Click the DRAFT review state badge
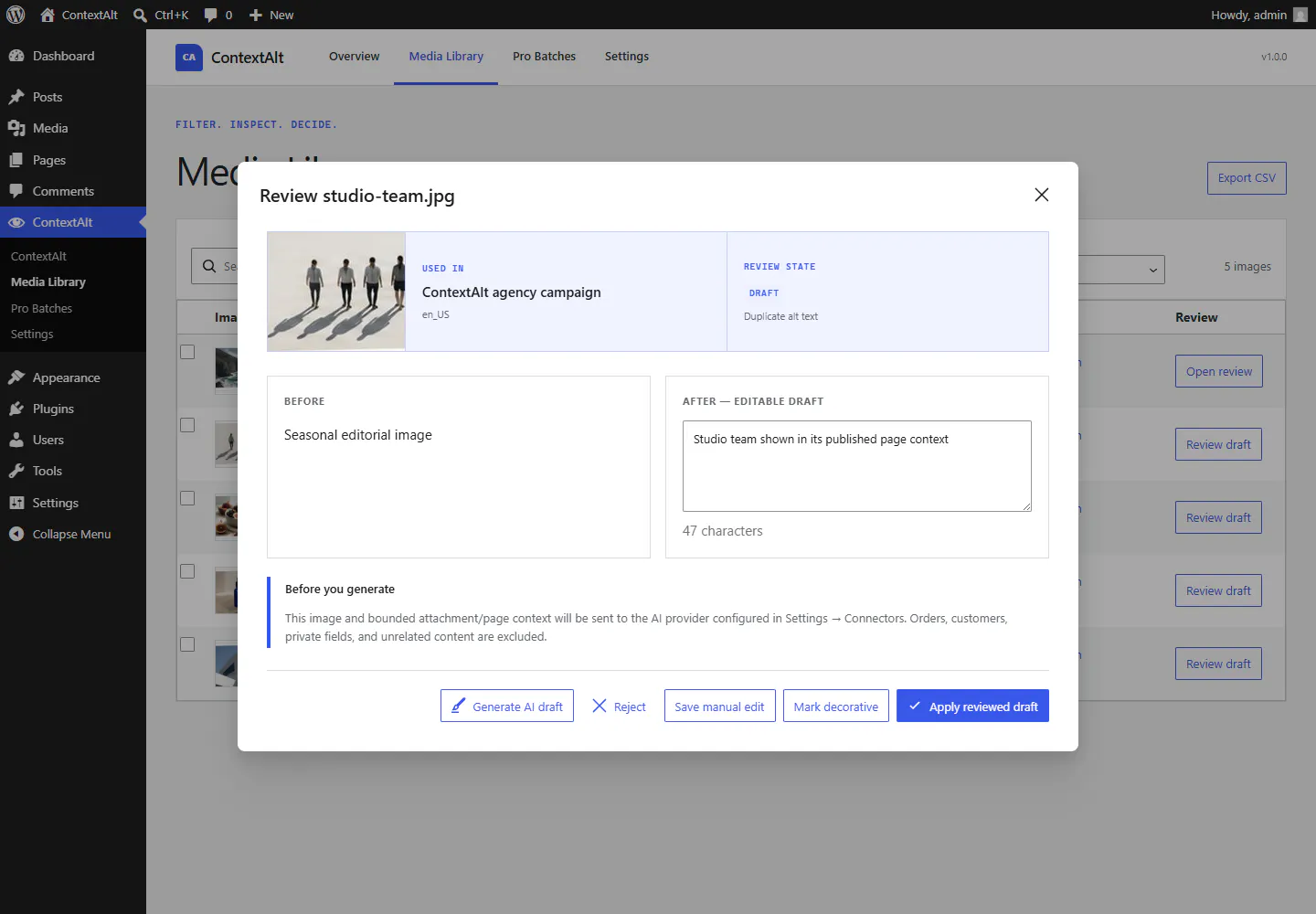The height and width of the screenshot is (914, 1316). [x=764, y=293]
